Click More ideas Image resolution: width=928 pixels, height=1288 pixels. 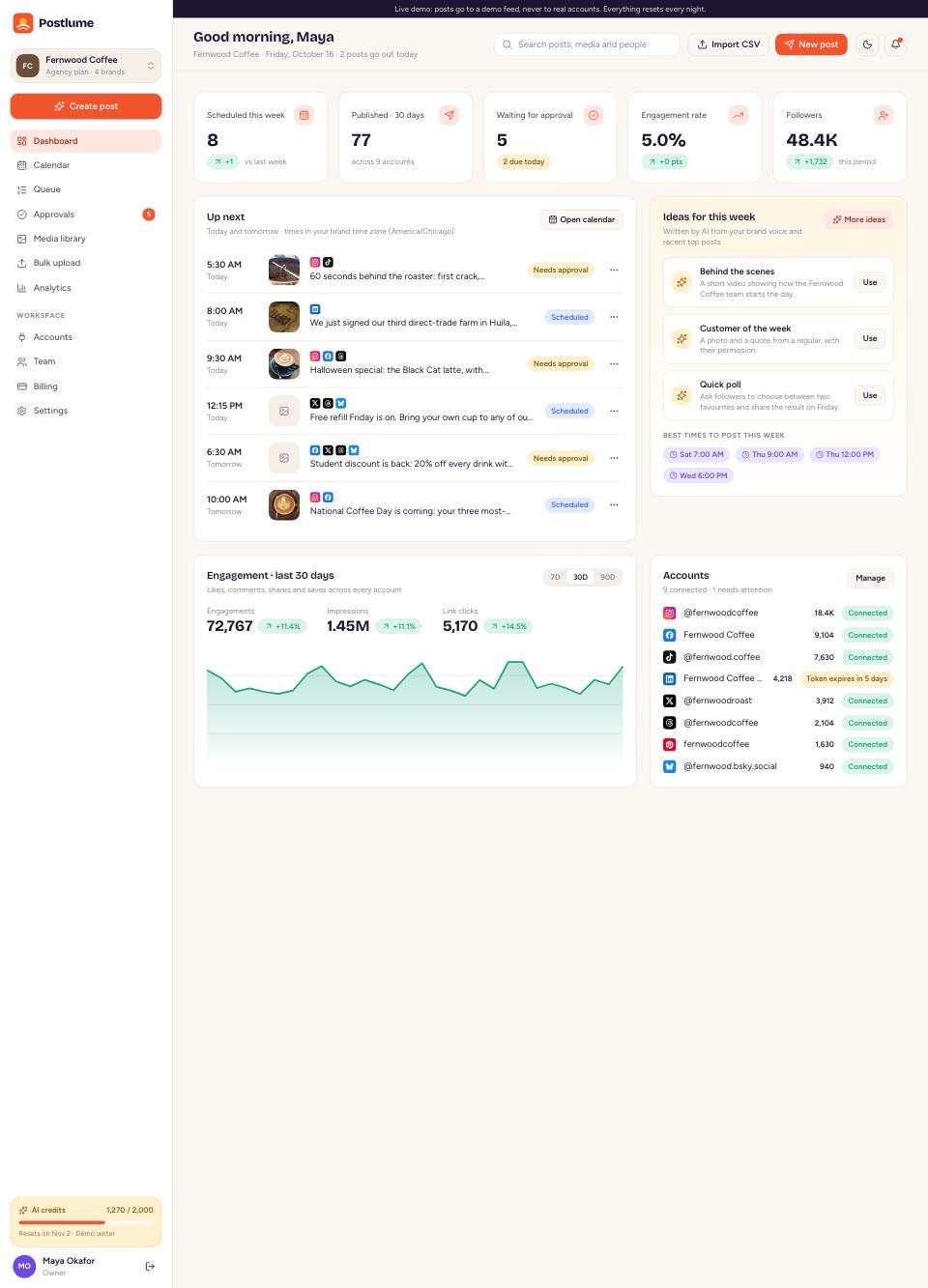point(858,219)
